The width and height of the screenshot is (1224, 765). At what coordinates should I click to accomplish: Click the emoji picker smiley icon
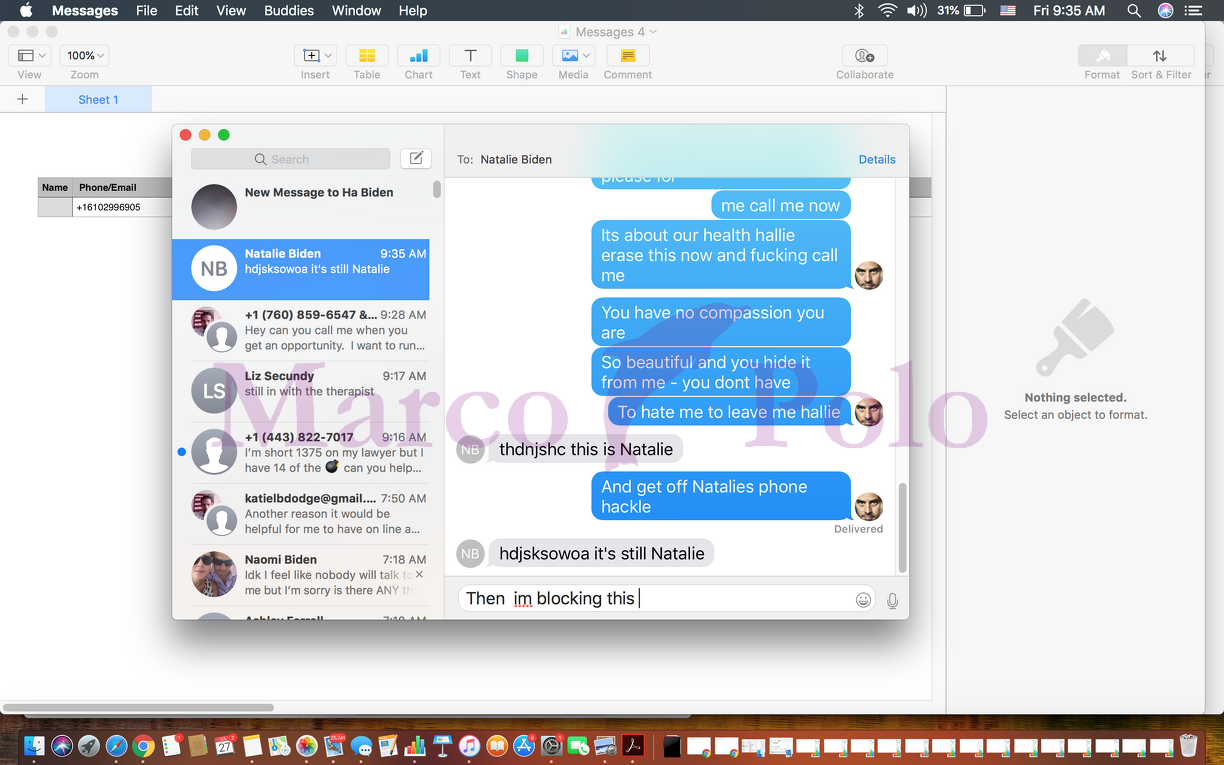pyautogui.click(x=863, y=600)
